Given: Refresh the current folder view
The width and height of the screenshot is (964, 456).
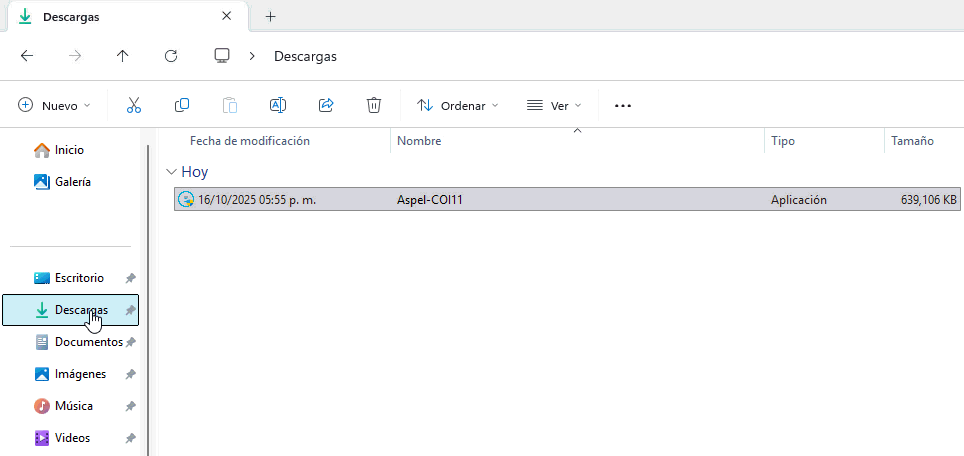Looking at the screenshot, I should (171, 56).
